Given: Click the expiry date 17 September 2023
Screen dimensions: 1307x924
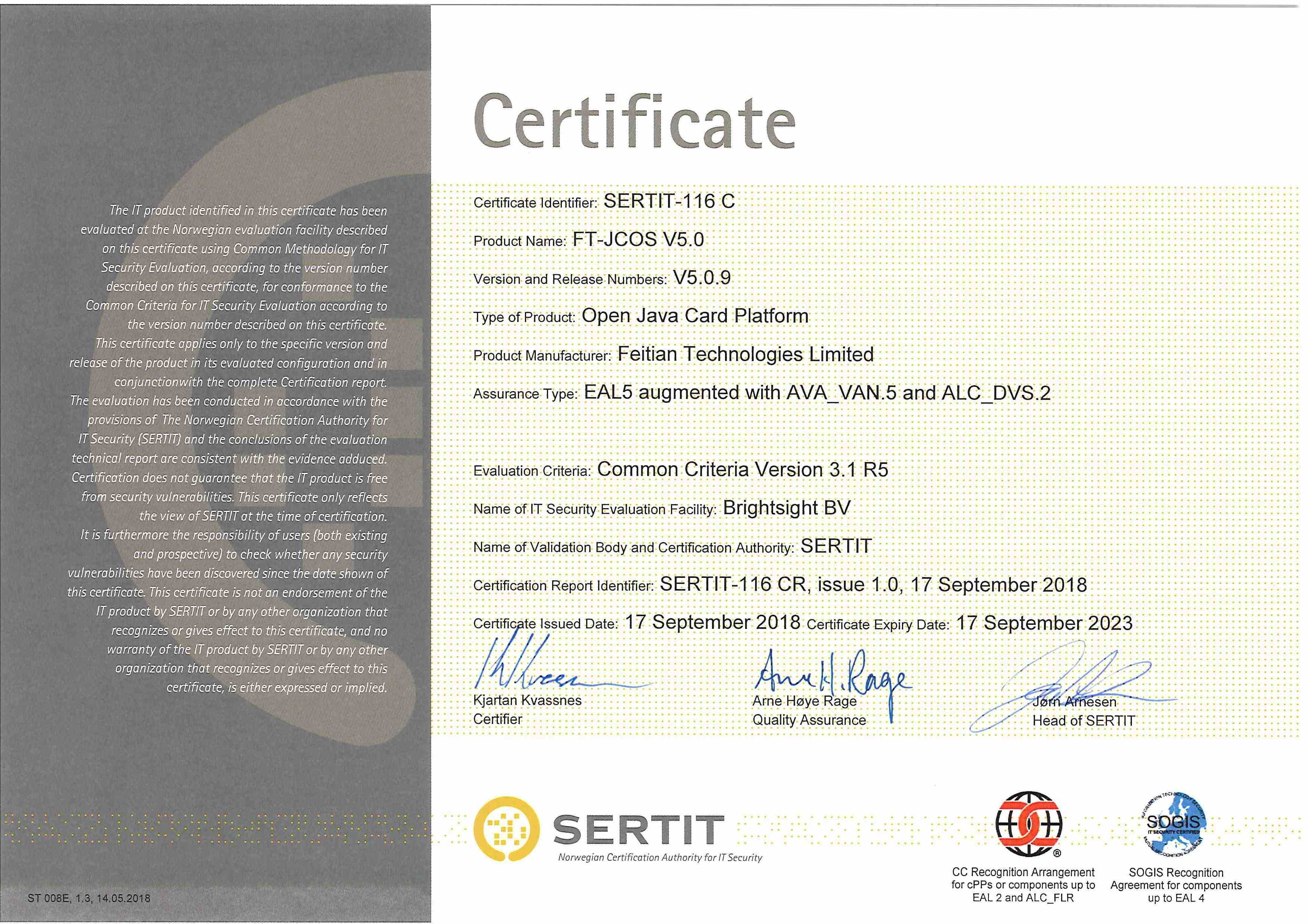Looking at the screenshot, I should 1044,623.
